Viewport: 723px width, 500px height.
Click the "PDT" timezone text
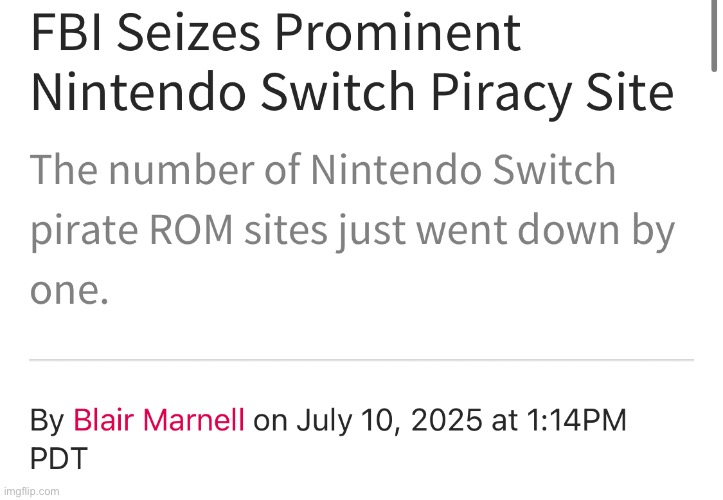[x=59, y=458]
